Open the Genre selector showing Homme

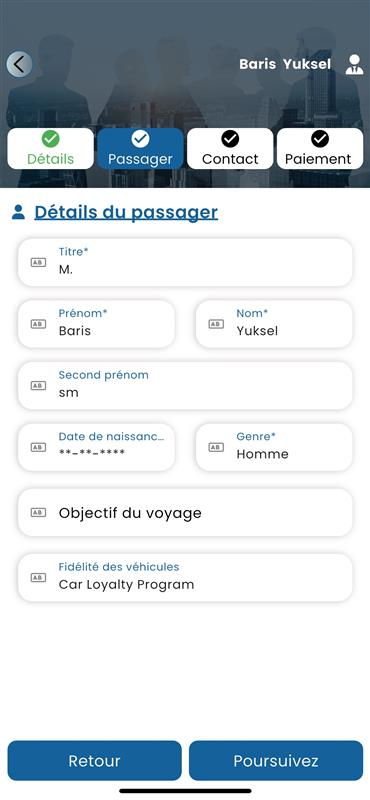(x=274, y=447)
